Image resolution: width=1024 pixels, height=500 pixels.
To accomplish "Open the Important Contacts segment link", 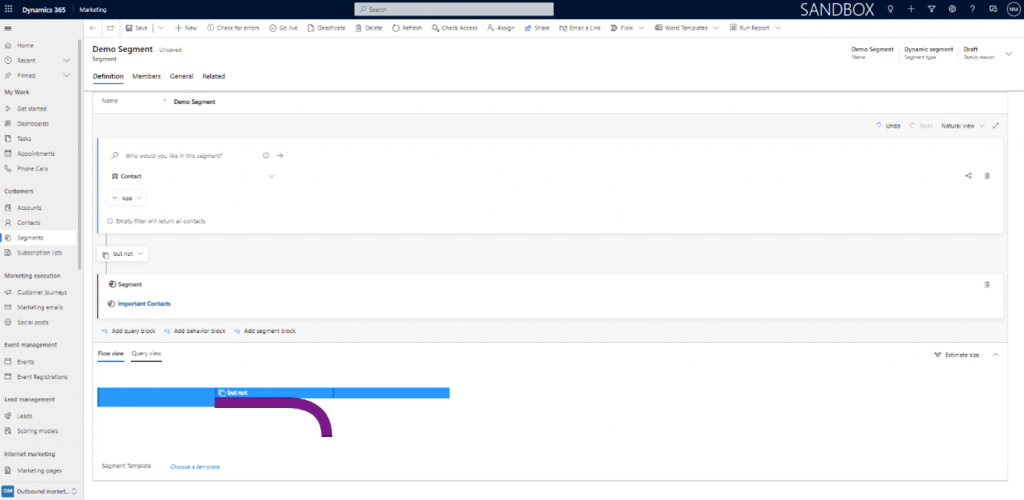I will click(144, 303).
